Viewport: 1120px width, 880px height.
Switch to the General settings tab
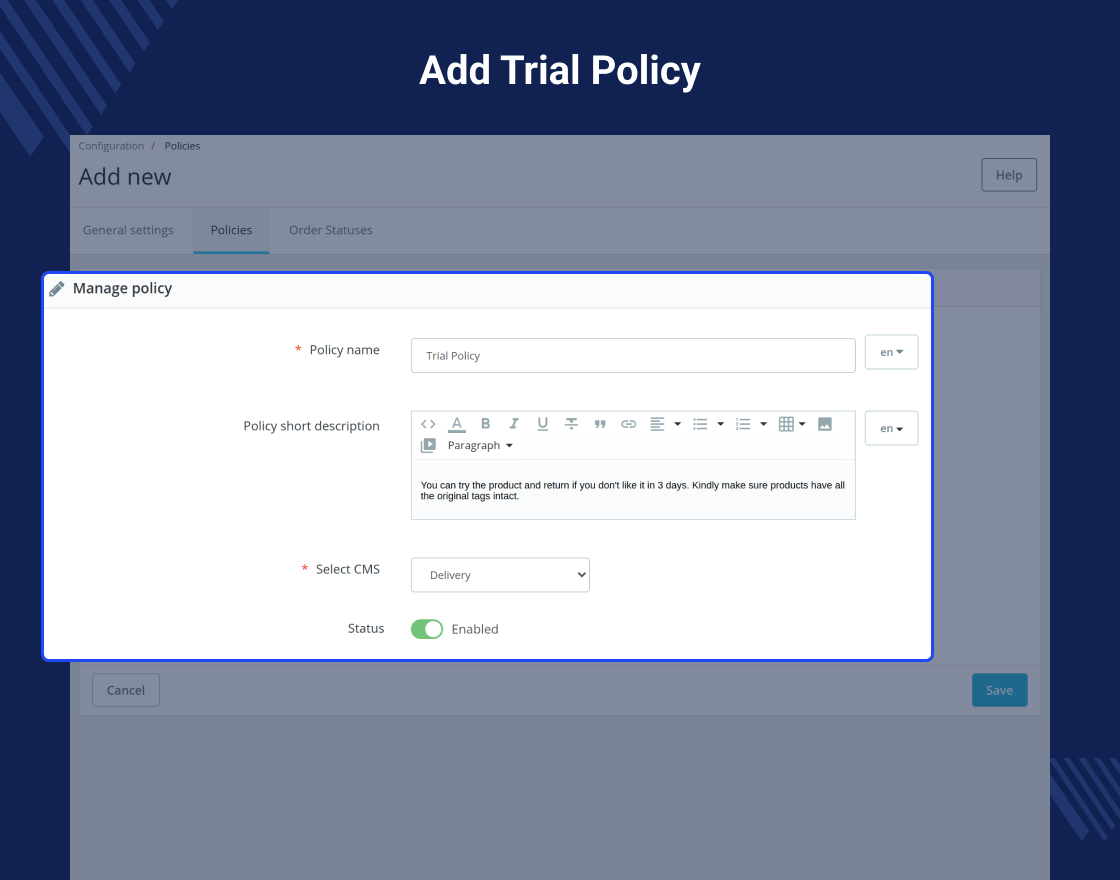click(x=128, y=230)
